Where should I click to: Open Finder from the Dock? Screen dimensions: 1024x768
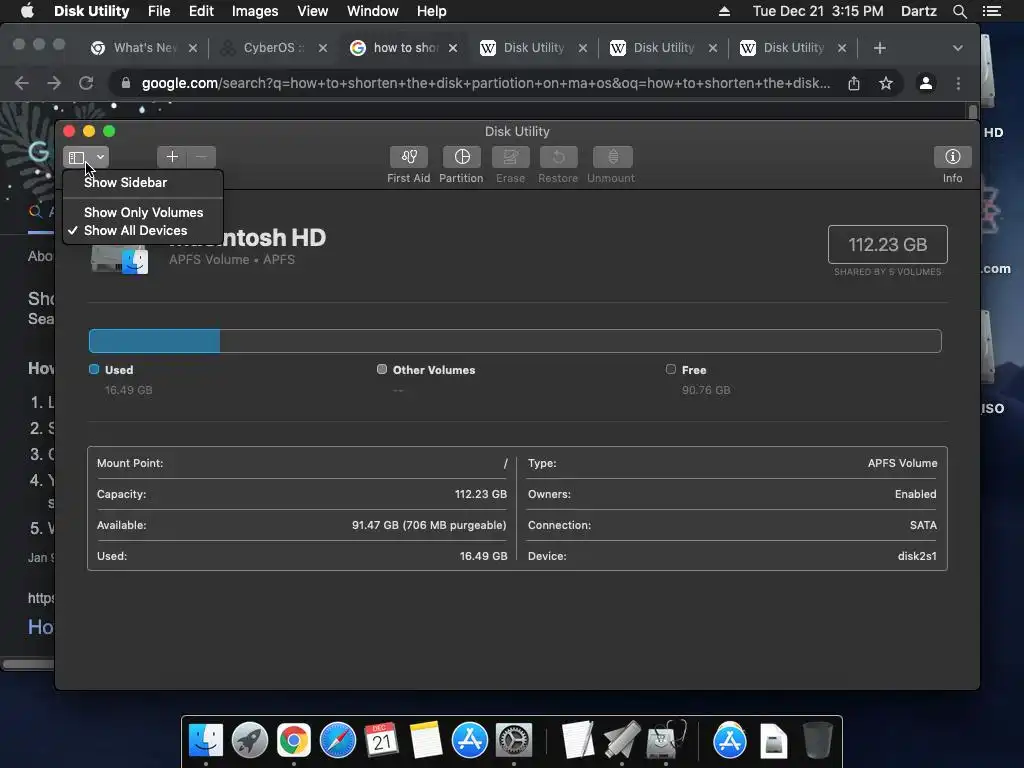[x=206, y=741]
